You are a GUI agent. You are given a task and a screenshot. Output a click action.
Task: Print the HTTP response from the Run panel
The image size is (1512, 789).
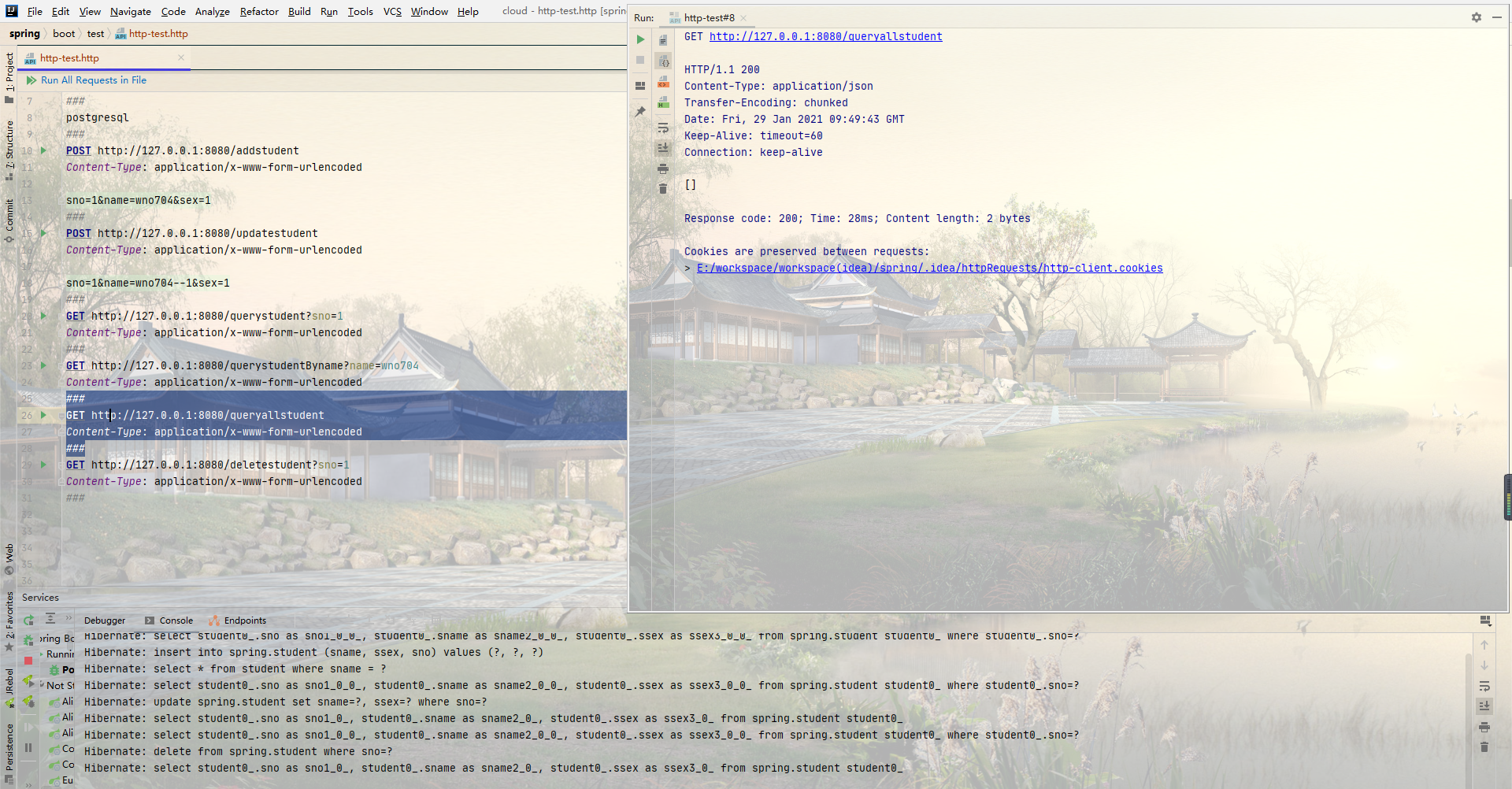tap(663, 169)
